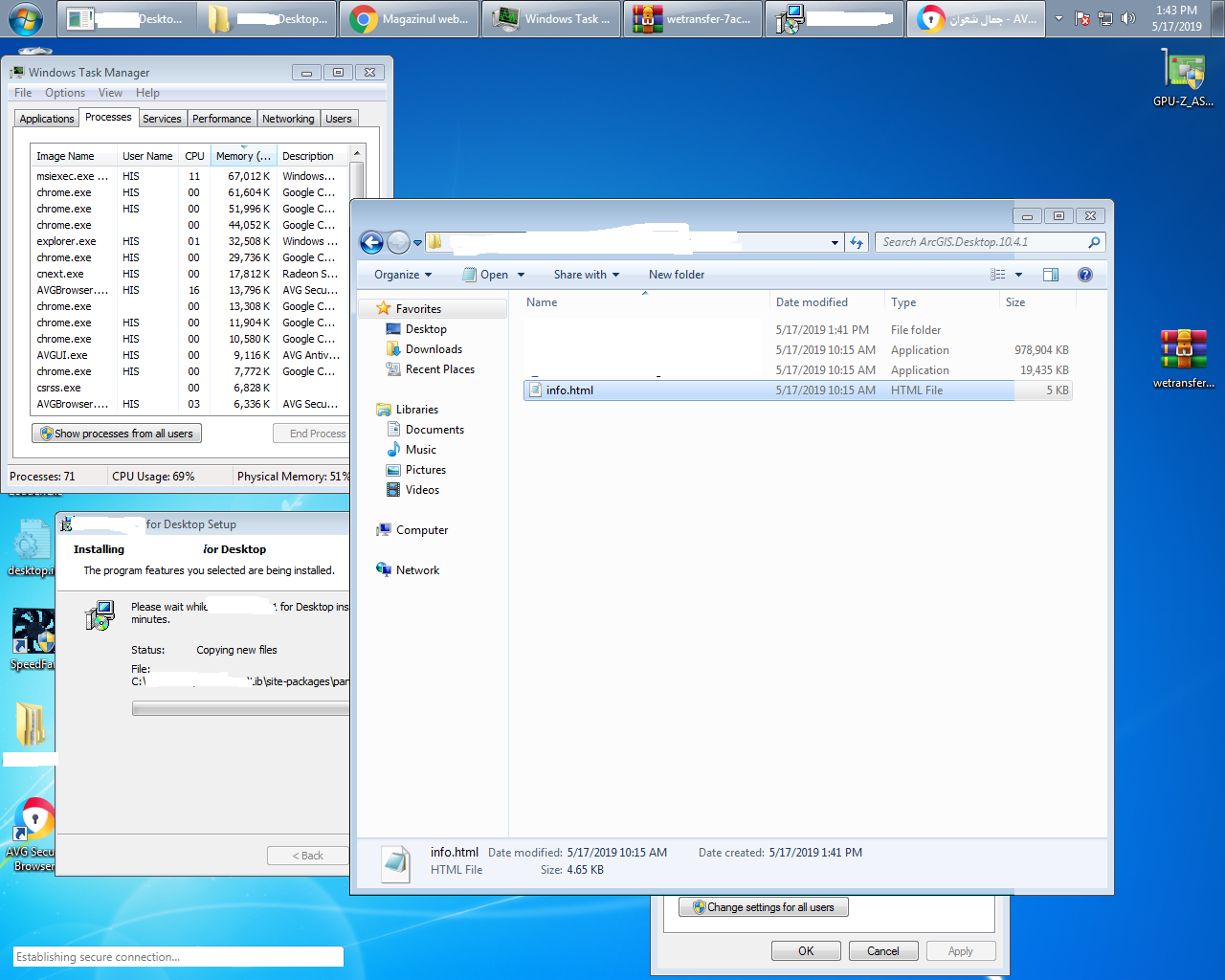The image size is (1225, 980).
Task: Select Recent Places in navigation pane
Action: click(x=439, y=369)
